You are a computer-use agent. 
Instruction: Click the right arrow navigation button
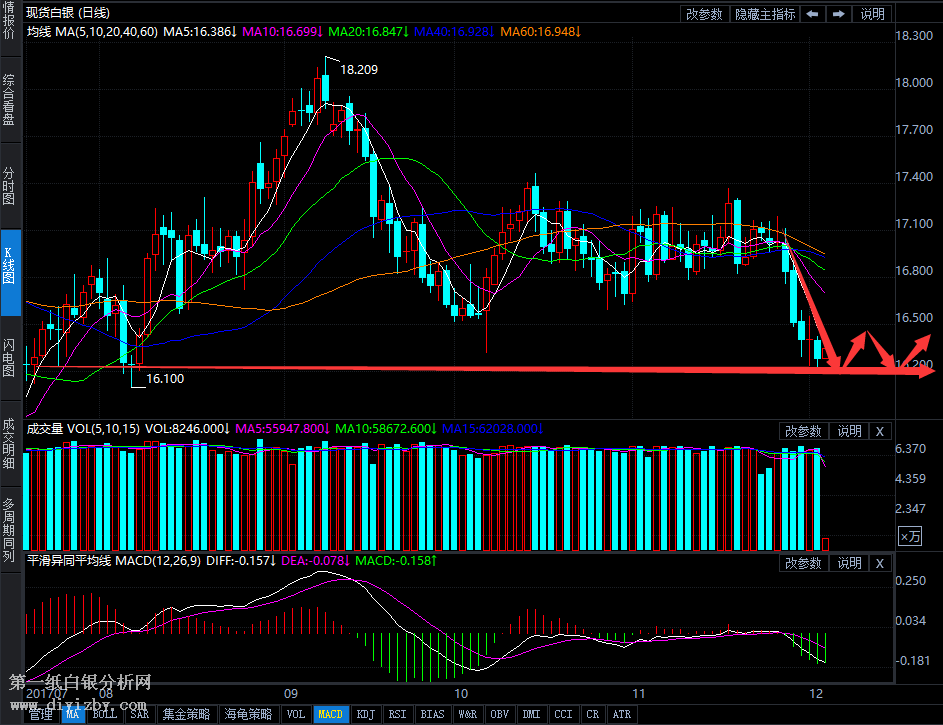coord(839,14)
